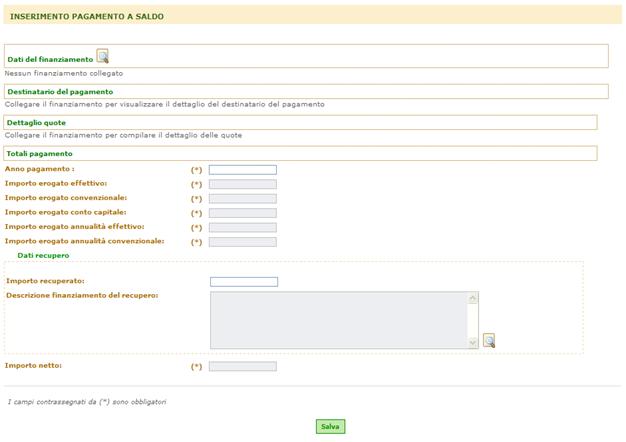Image resolution: width=626 pixels, height=442 pixels.
Task: Click the lookup icon beside recovery description box
Action: [x=489, y=341]
